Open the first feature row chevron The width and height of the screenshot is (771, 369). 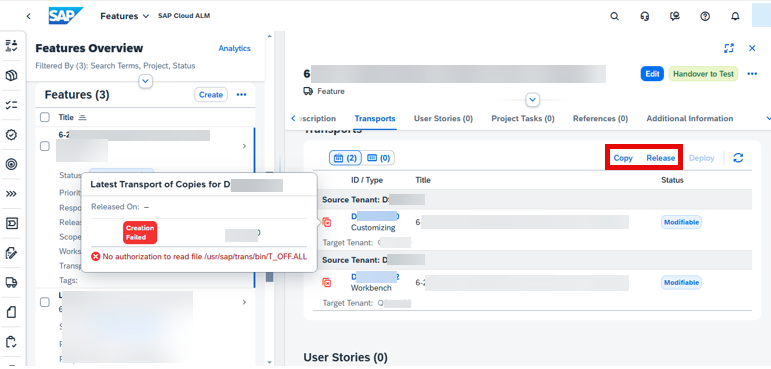coord(244,146)
